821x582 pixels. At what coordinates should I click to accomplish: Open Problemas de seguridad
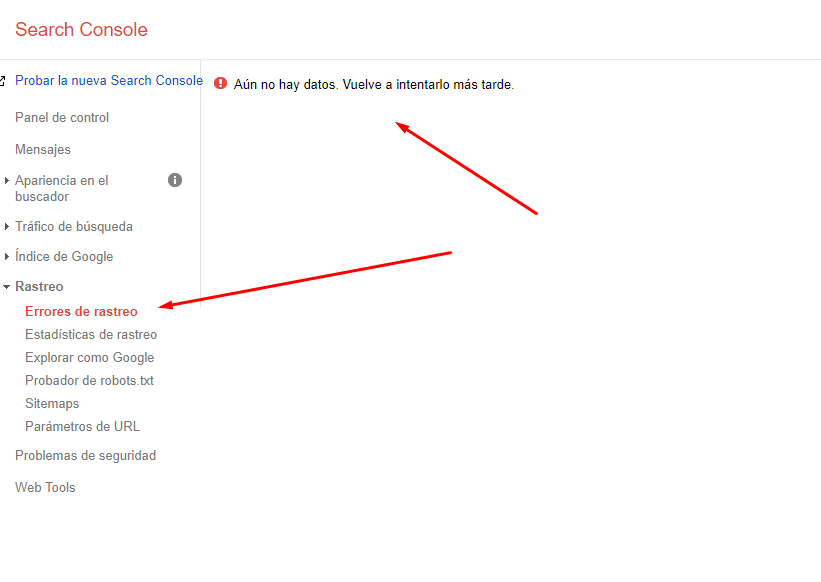point(85,456)
